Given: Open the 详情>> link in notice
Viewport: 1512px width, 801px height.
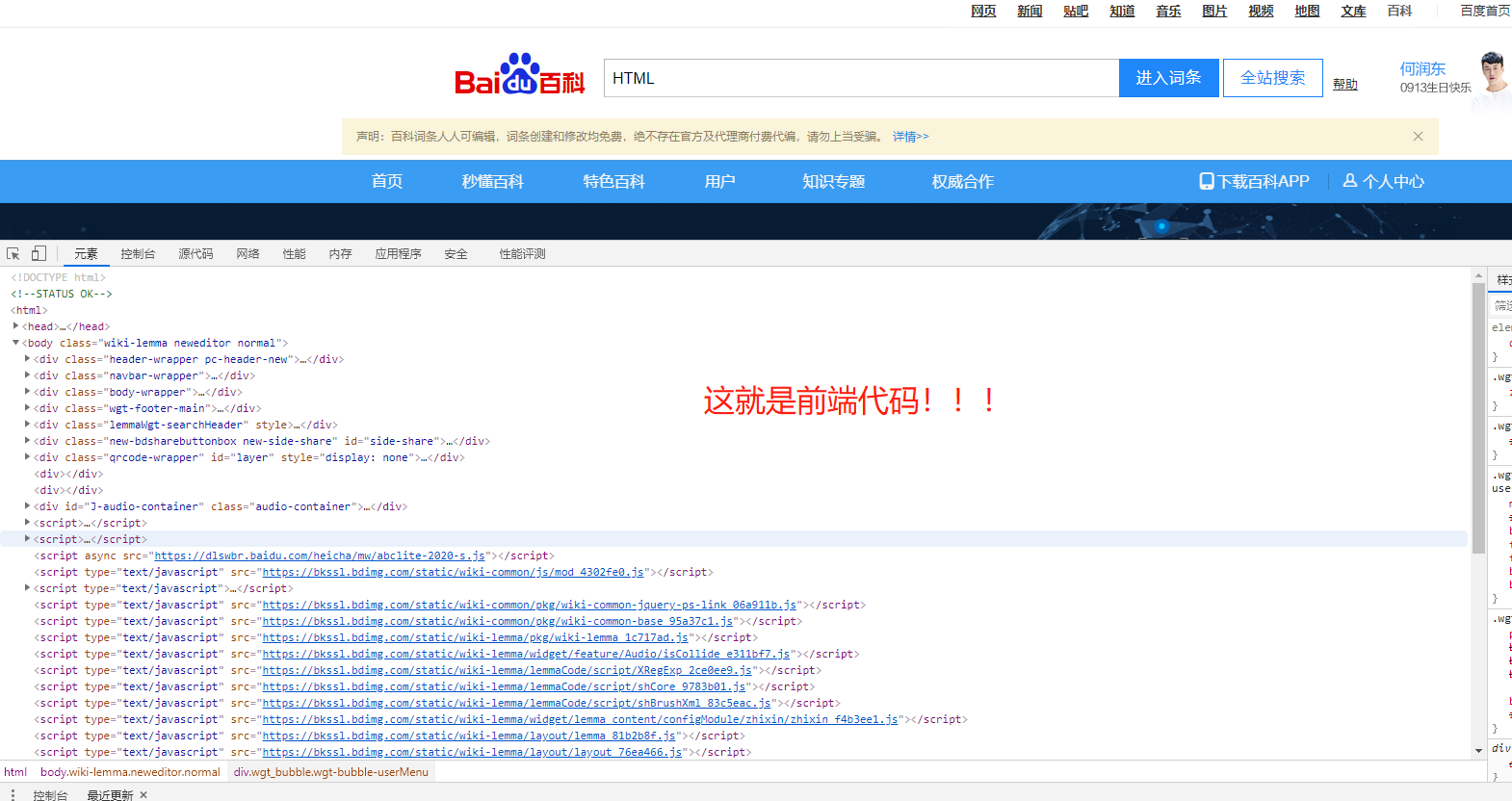Looking at the screenshot, I should (x=910, y=137).
